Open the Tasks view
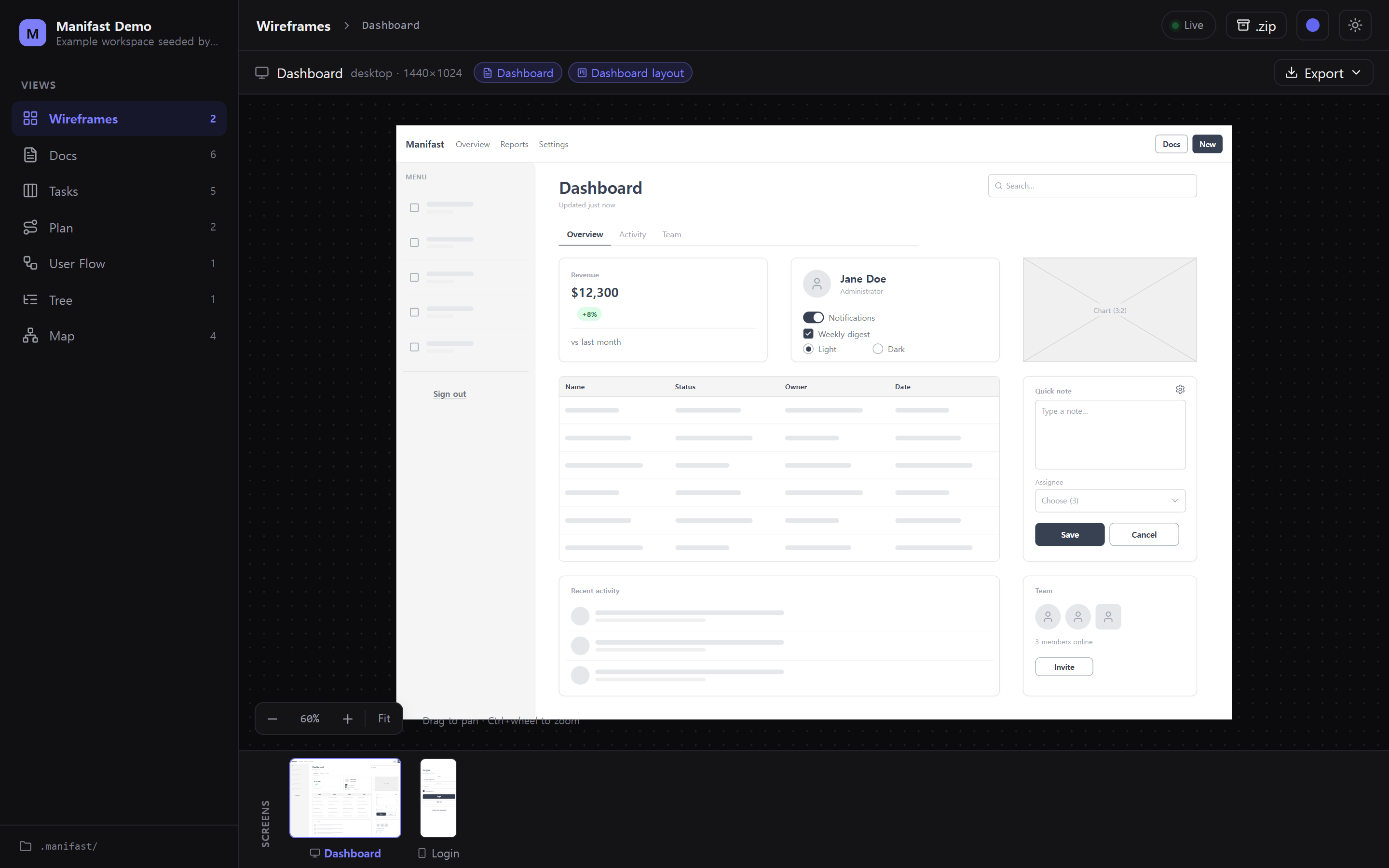 [119, 191]
